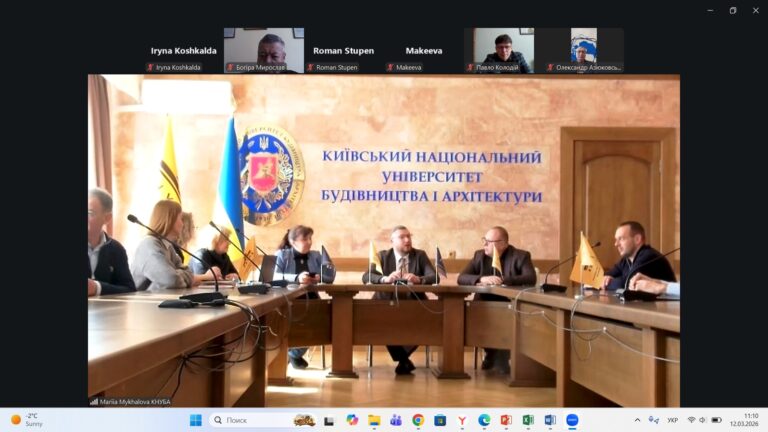The image size is (768, 432).
Task: Select Павло Колодій's video thumbnail
Action: tap(503, 50)
